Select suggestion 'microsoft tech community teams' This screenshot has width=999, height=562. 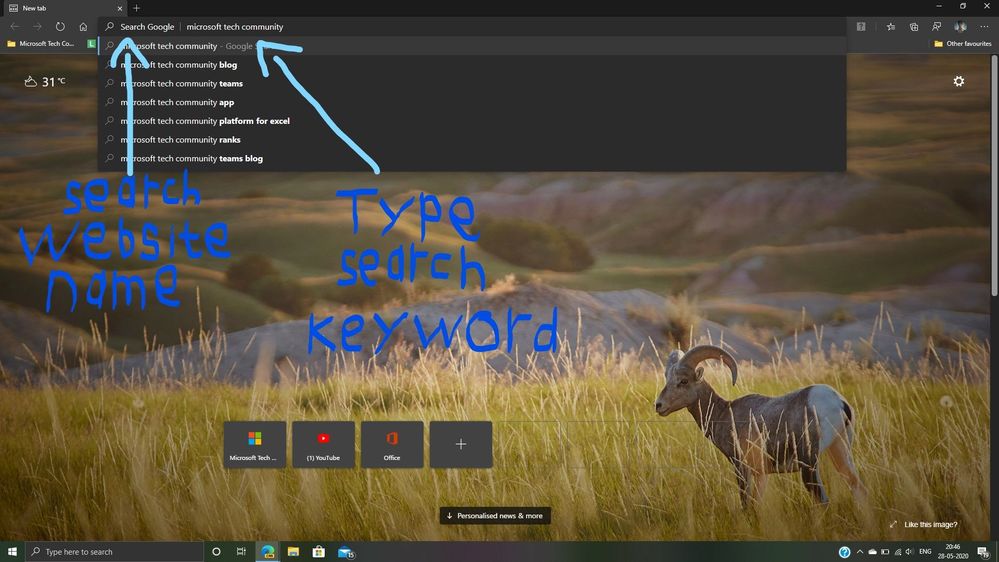pyautogui.click(x=472, y=83)
